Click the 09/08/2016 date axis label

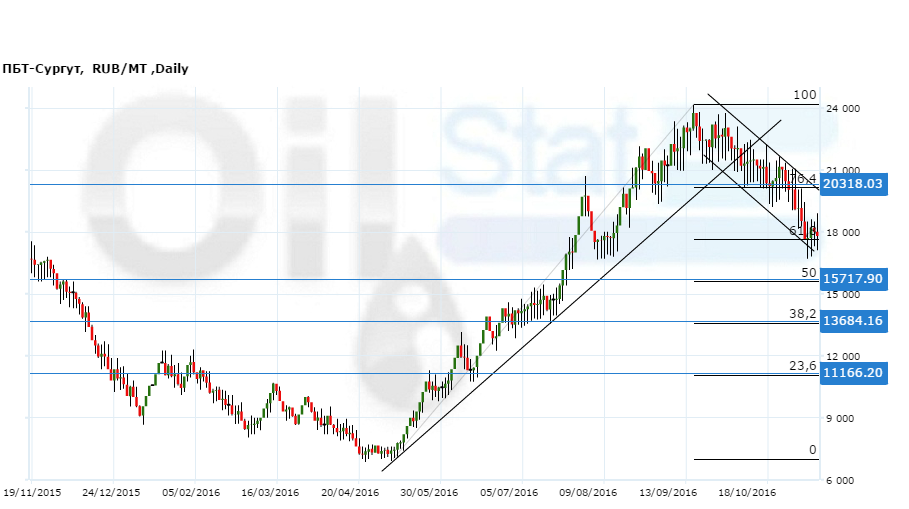[x=587, y=492]
